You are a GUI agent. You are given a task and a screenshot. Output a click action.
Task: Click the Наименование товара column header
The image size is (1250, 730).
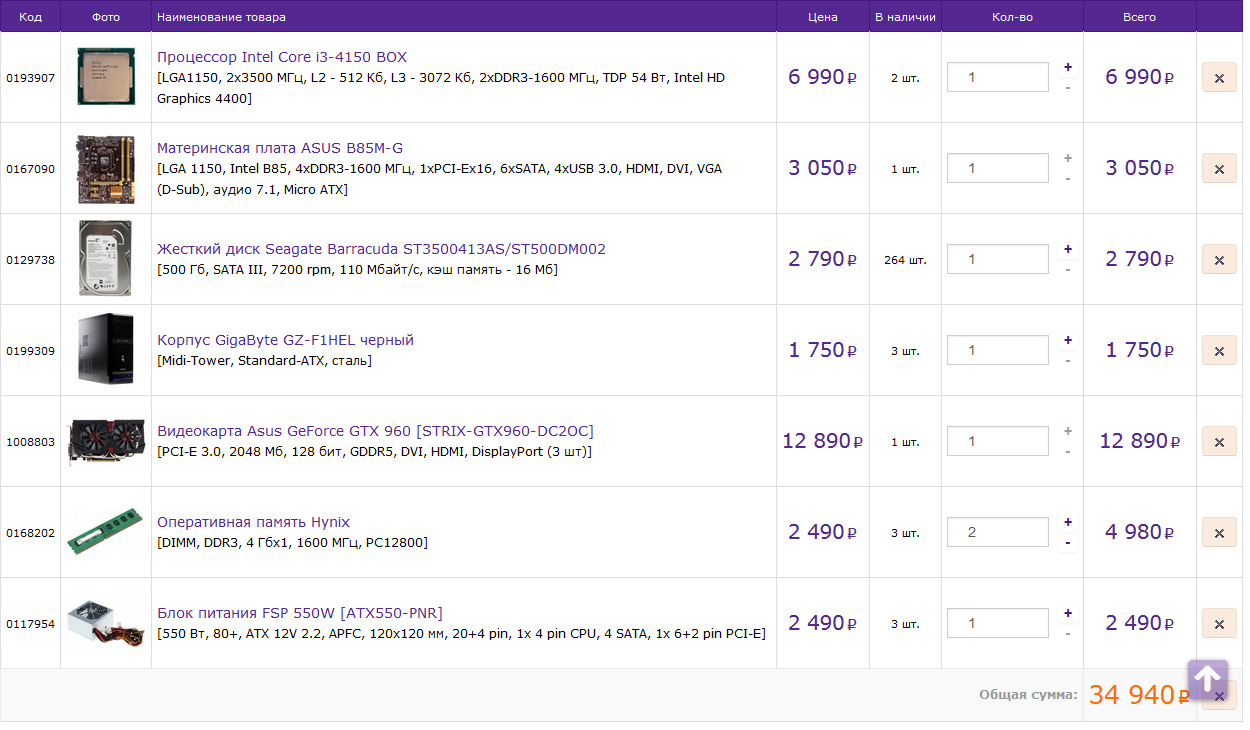(221, 17)
